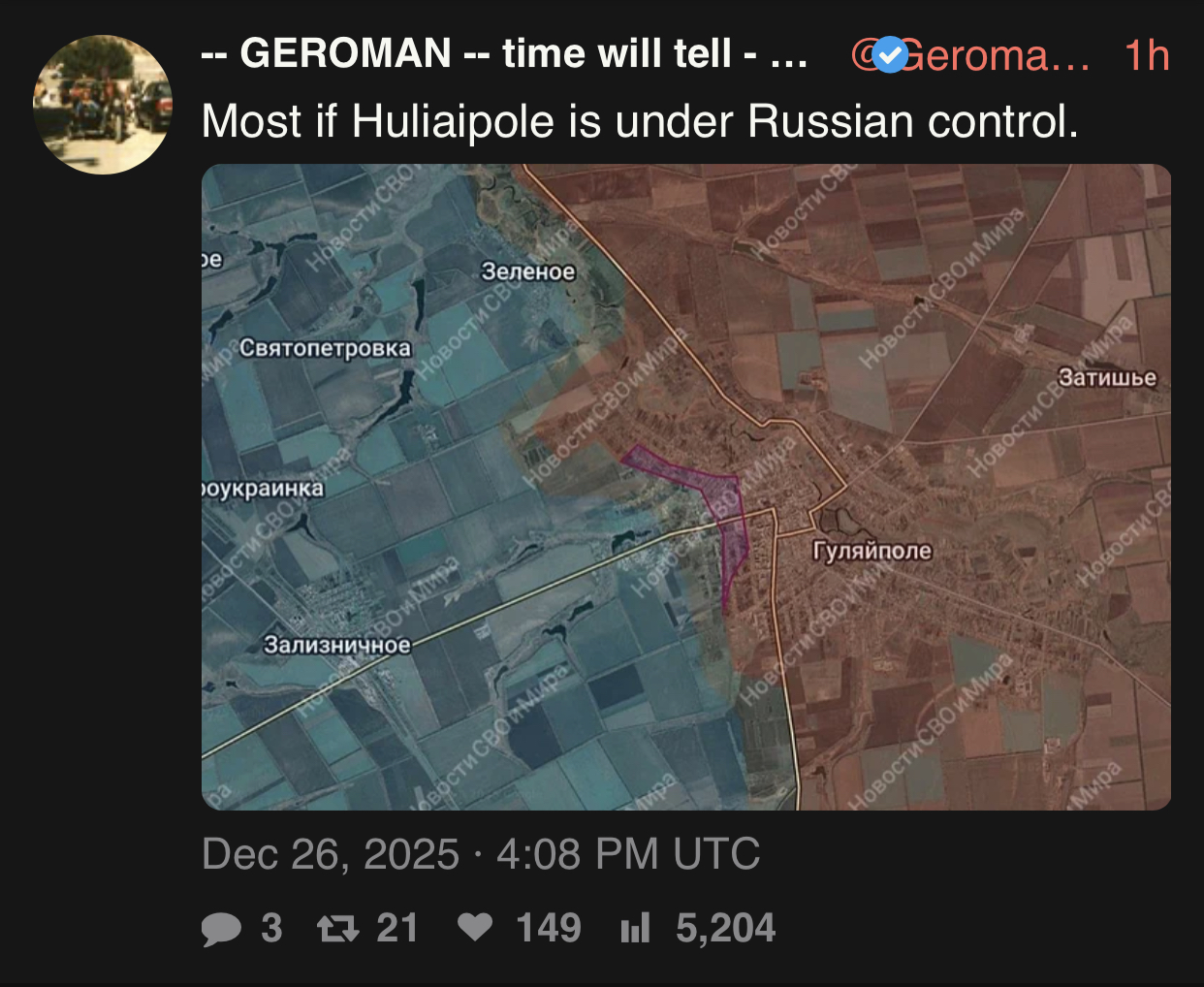Open the GEROMAN display name
Screen dimensions: 1204x987
(x=504, y=54)
